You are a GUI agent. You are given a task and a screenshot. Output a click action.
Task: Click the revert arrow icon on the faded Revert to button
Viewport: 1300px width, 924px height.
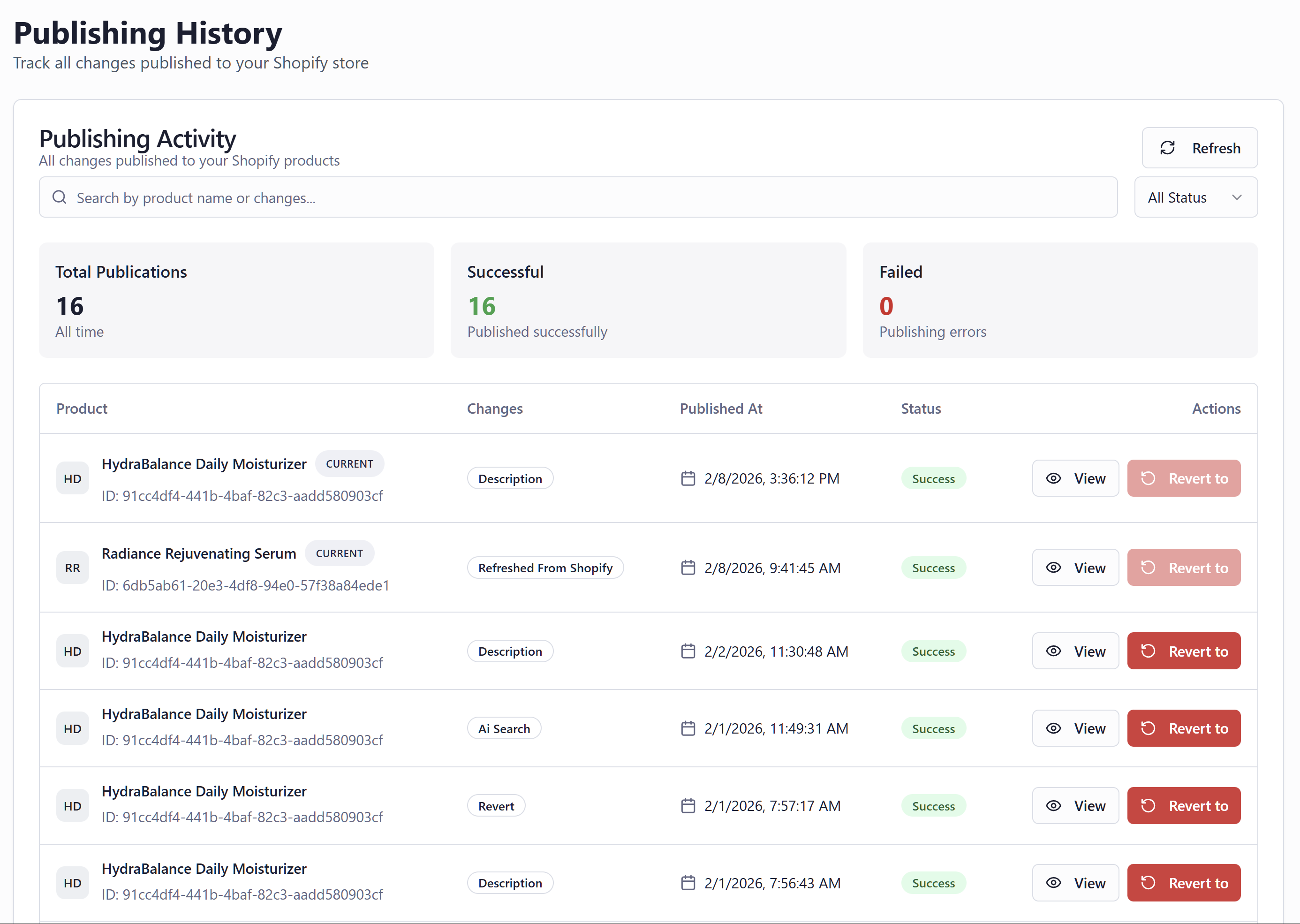[1148, 478]
